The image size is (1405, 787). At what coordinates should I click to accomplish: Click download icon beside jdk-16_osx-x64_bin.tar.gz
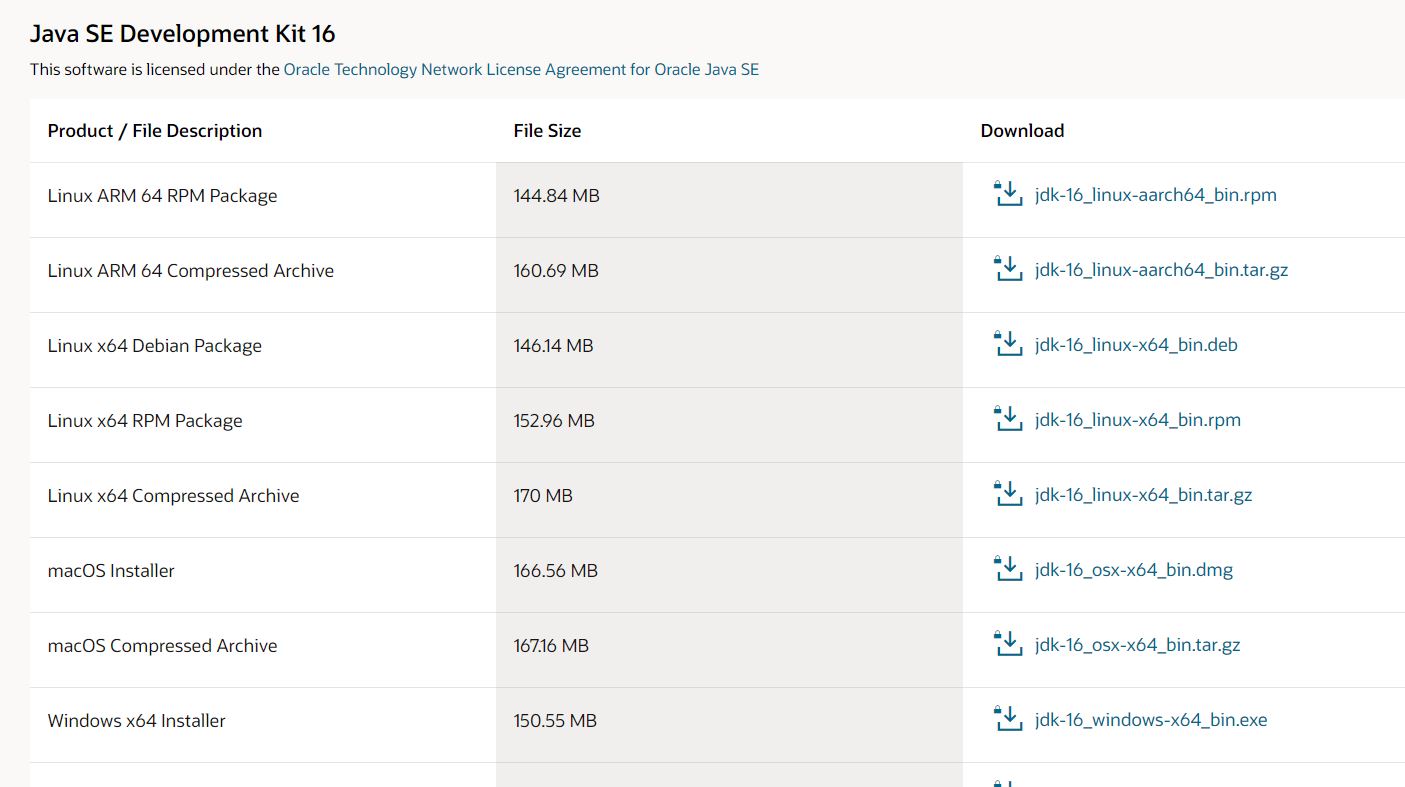pos(1008,644)
